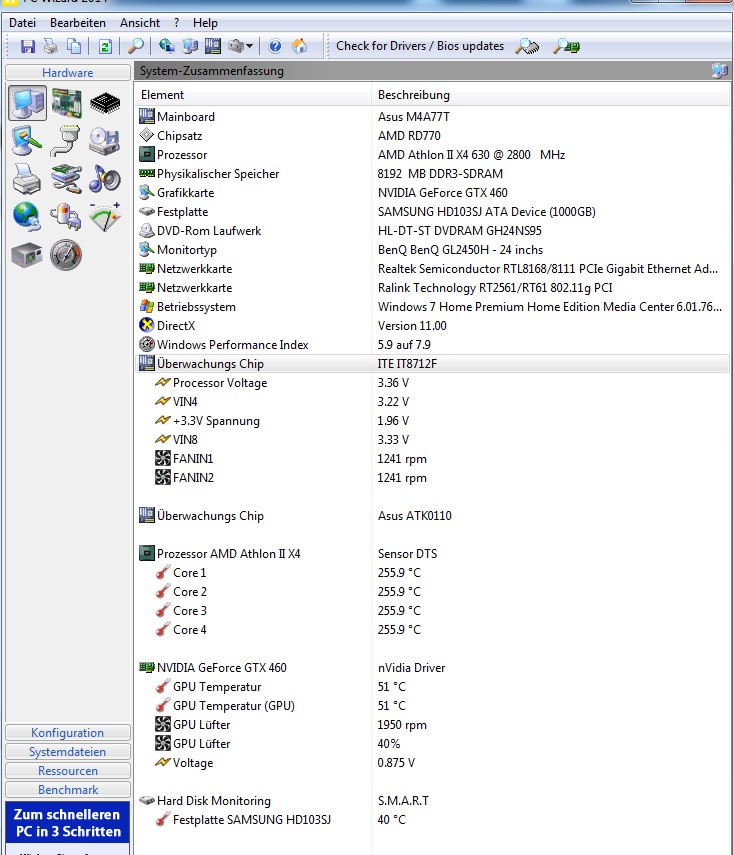Select the battery power plug icon
Viewport: 734px width, 855px height.
(x=66, y=217)
